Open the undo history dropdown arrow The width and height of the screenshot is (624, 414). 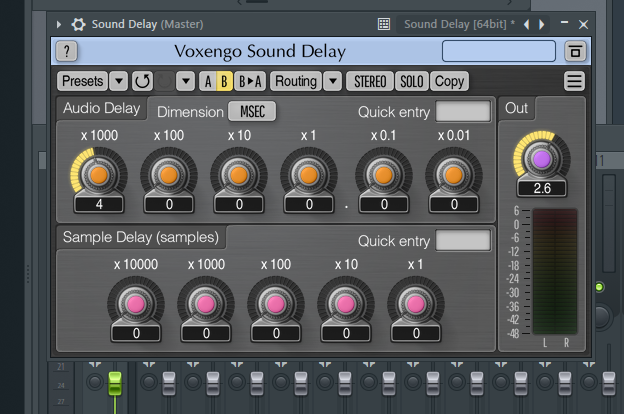click(185, 81)
